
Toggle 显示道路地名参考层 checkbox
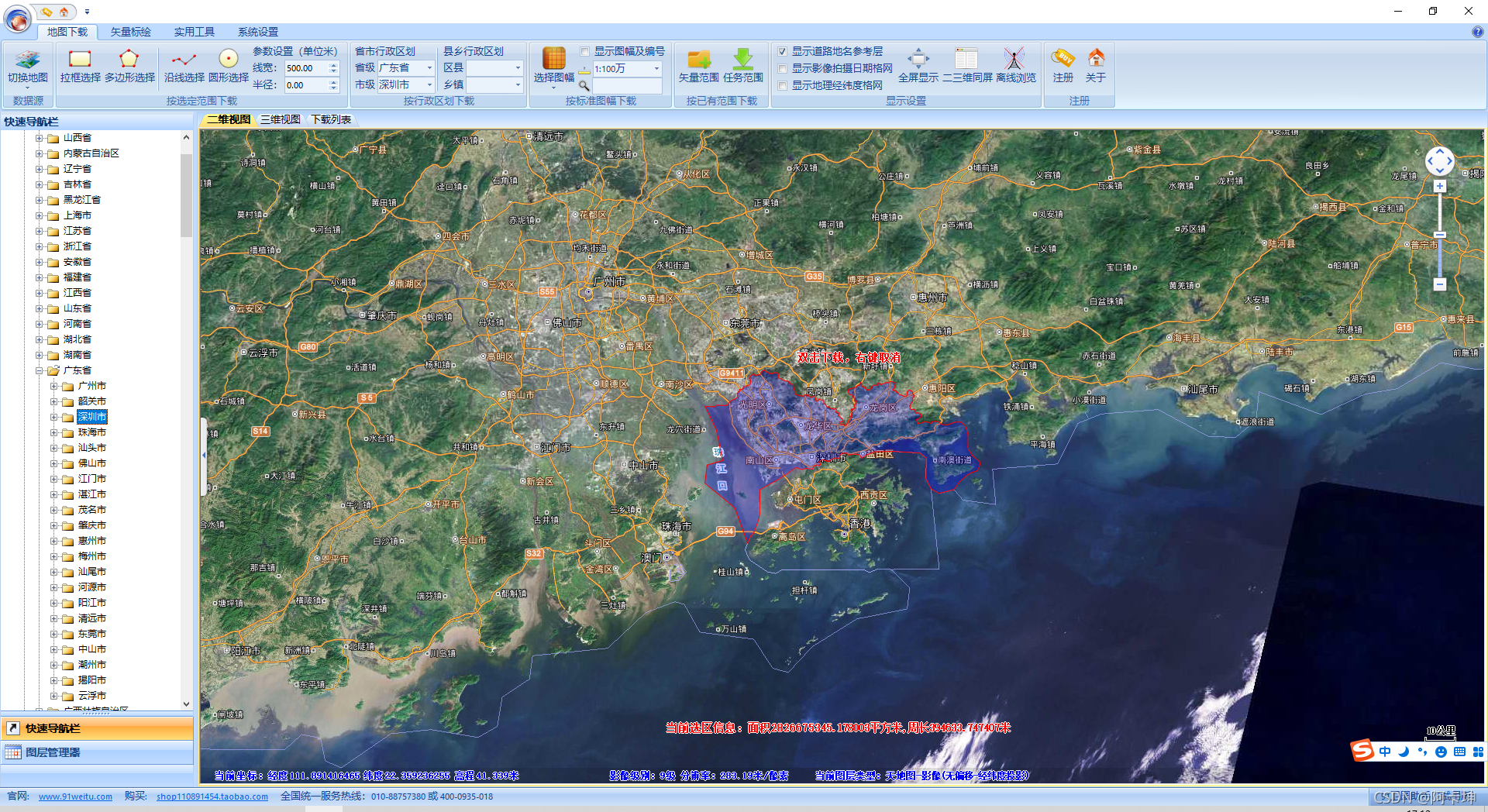click(x=782, y=52)
